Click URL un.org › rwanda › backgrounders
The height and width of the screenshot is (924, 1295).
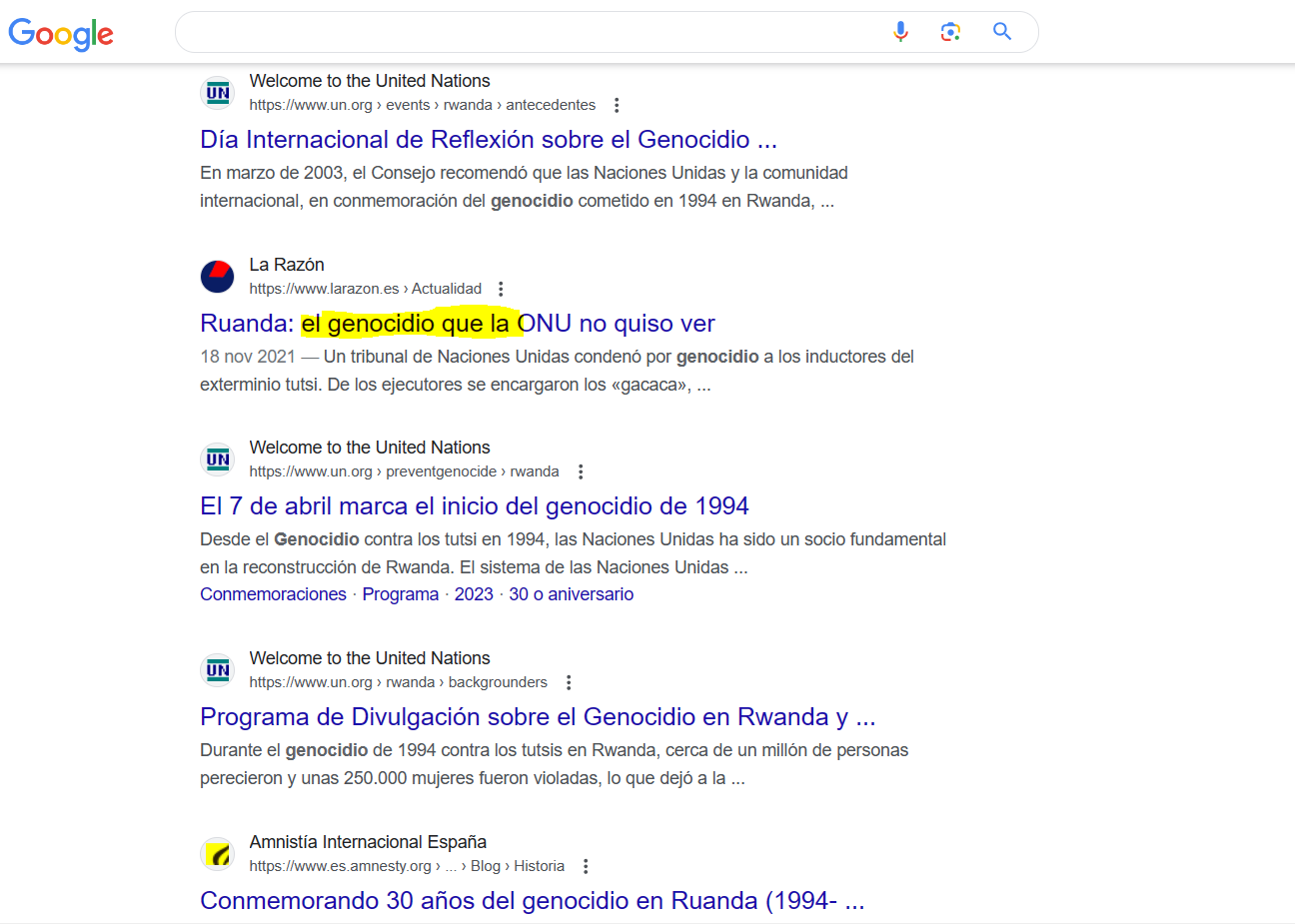399,682
